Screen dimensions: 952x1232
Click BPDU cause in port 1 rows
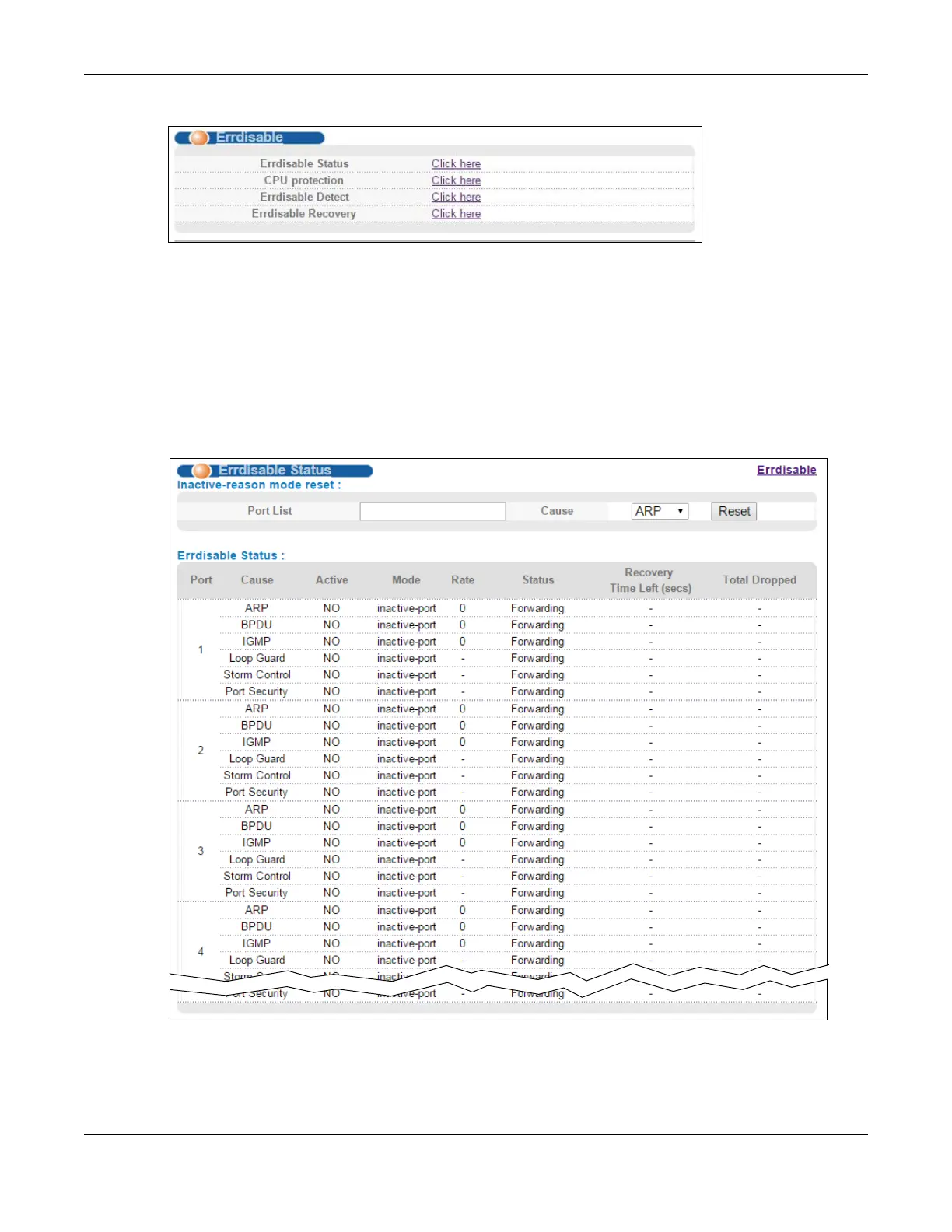click(257, 625)
